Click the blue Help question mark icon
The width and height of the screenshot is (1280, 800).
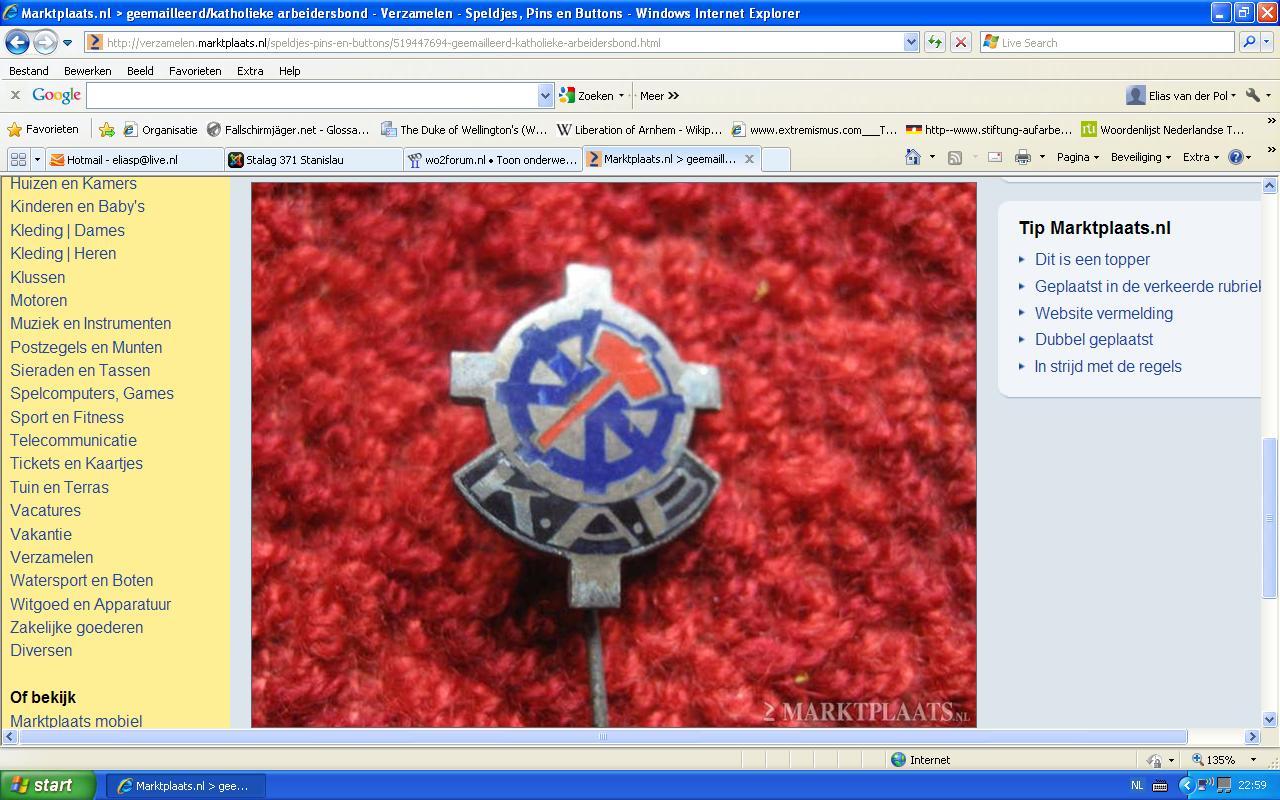point(1235,157)
